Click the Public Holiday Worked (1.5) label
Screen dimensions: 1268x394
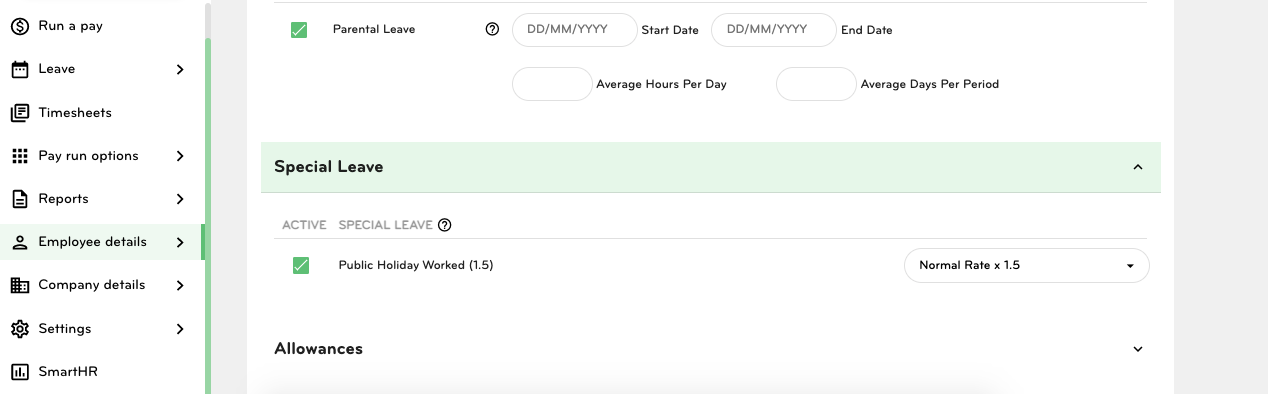coord(416,265)
